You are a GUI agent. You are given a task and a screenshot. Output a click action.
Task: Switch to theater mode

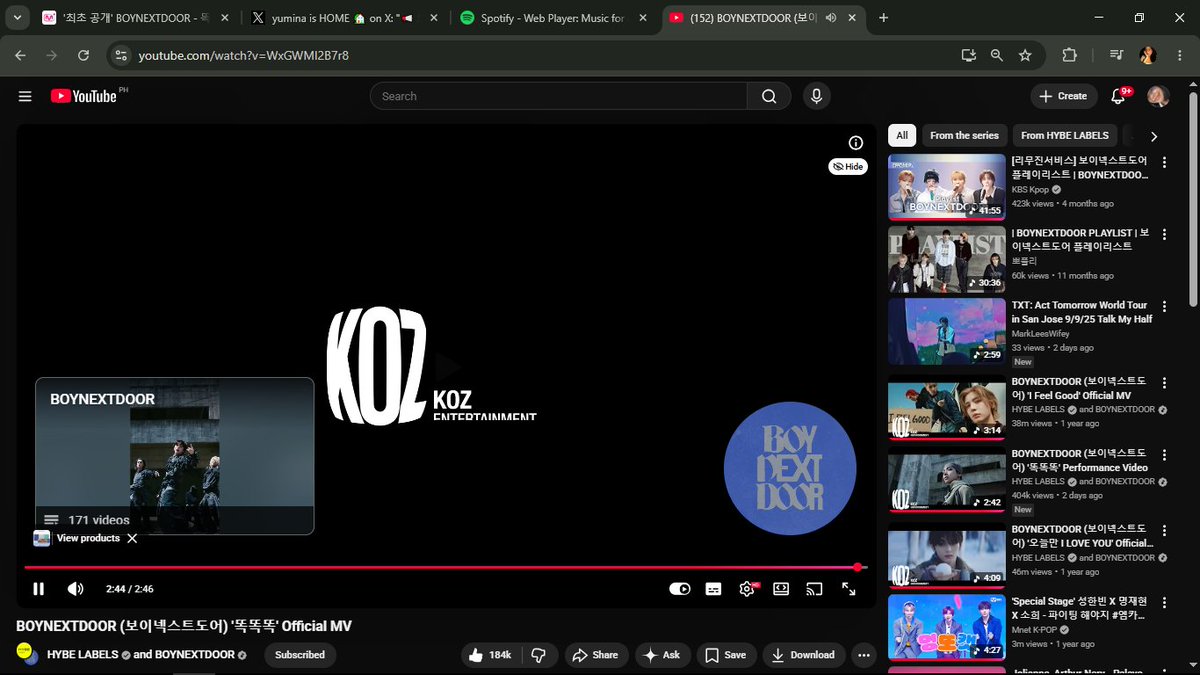(x=781, y=589)
